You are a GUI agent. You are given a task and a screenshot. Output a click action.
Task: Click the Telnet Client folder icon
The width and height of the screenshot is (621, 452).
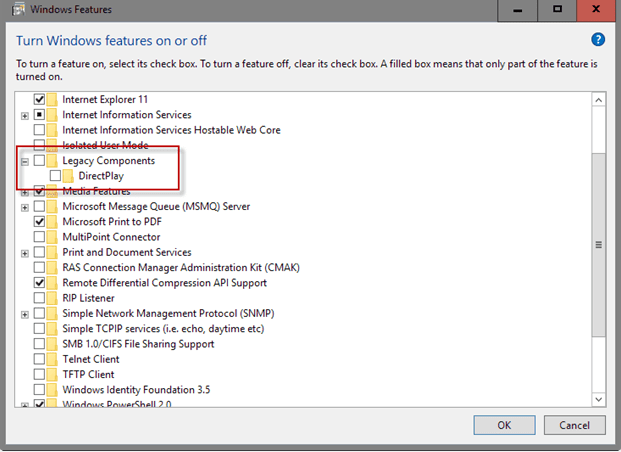(52, 359)
